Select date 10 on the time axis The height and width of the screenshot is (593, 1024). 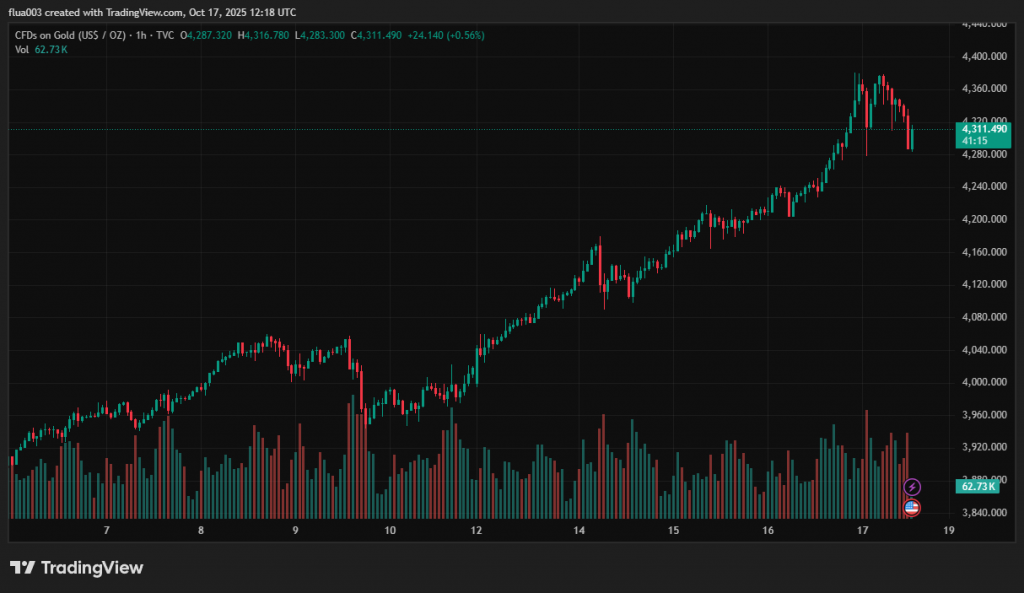click(x=390, y=531)
